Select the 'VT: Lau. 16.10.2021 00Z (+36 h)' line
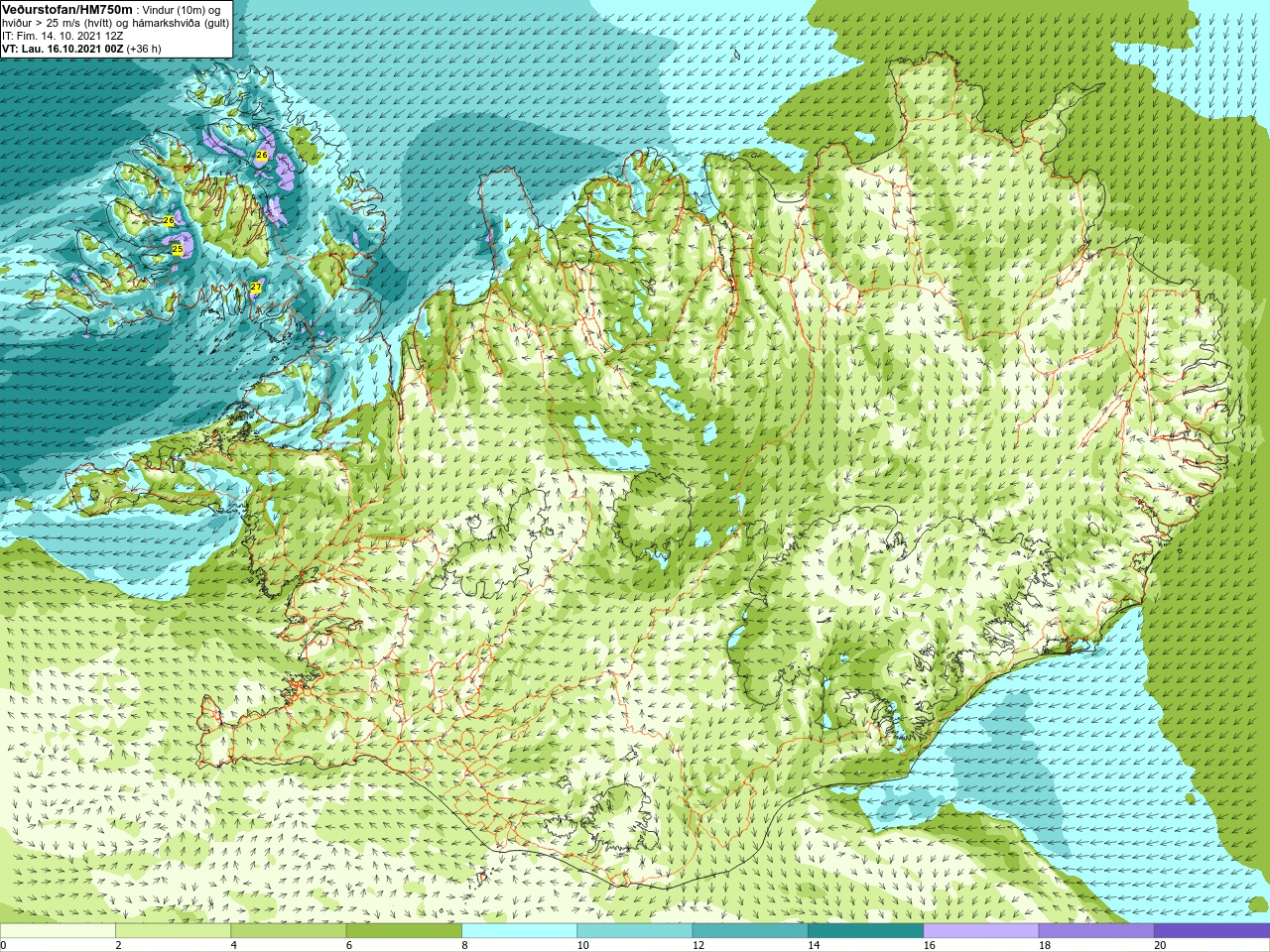The height and width of the screenshot is (952, 1270). (81, 49)
